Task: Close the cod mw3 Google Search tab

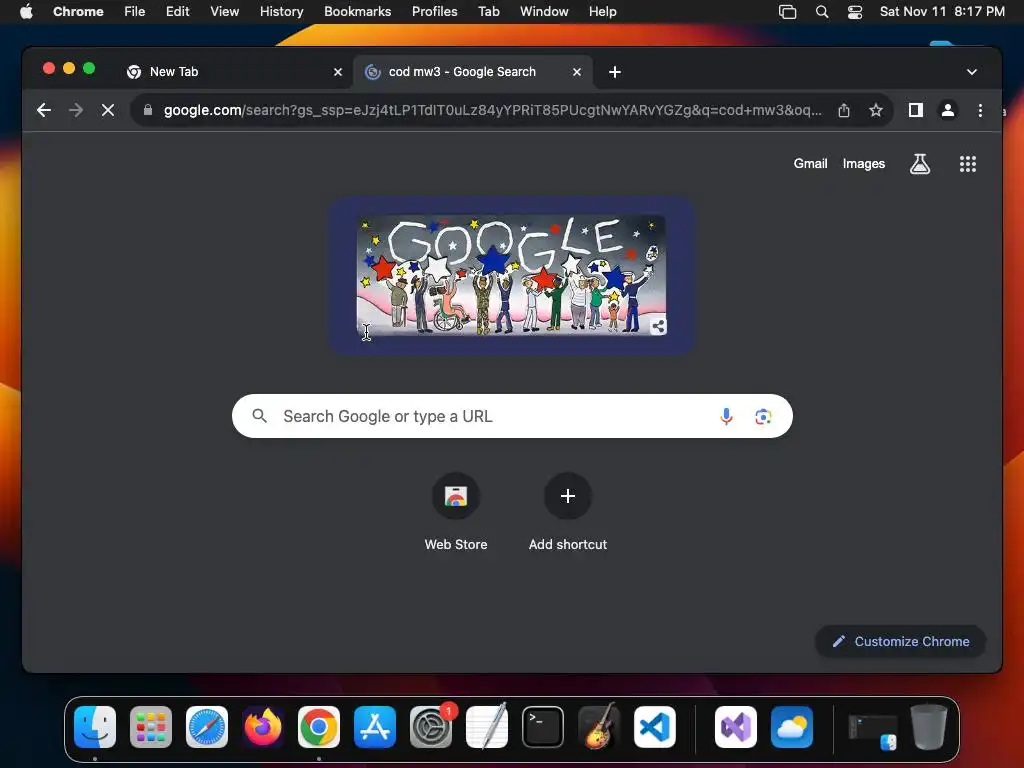Action: point(577,72)
